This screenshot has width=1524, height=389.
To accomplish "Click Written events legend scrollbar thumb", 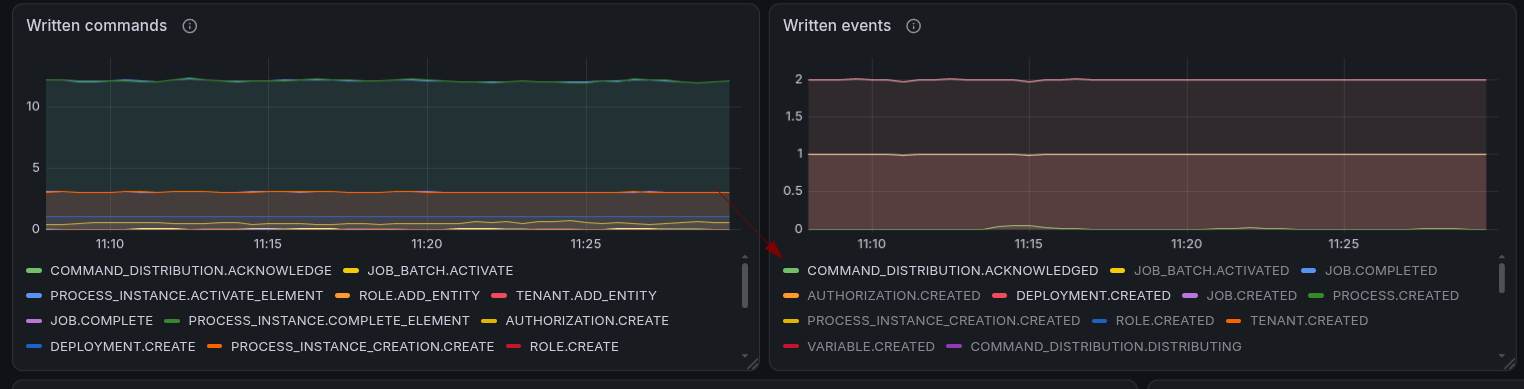I will point(1501,278).
